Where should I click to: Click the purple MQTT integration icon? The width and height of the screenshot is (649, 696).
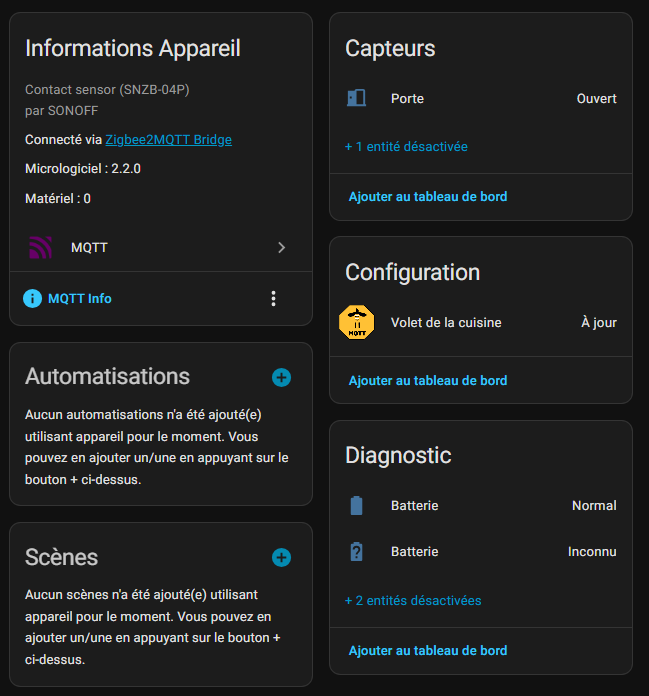tap(40, 248)
